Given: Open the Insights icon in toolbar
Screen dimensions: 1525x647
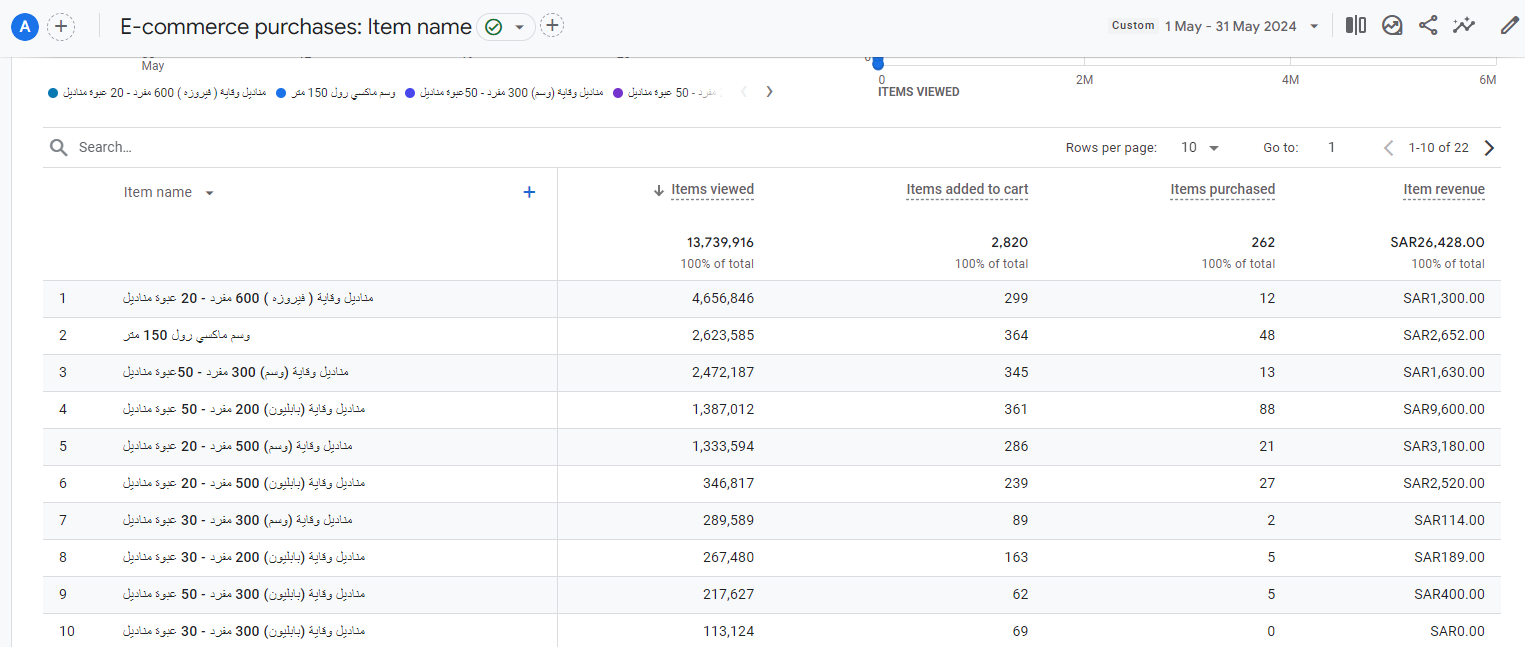Looking at the screenshot, I should pyautogui.click(x=1392, y=26).
